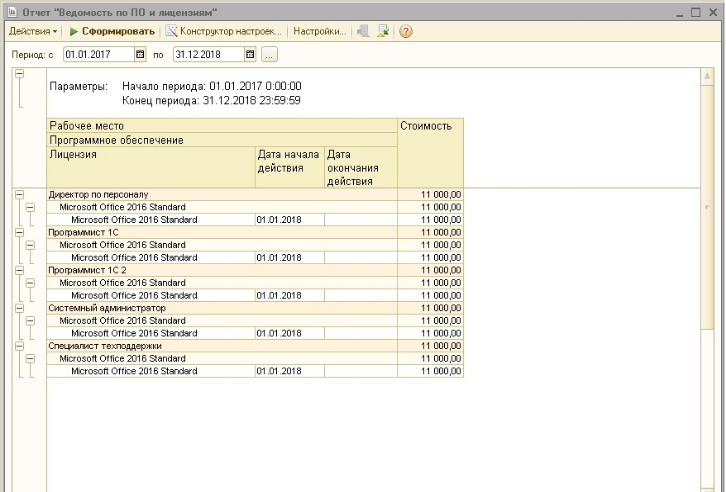Click the settings constructor wand icon
This screenshot has height=492, width=726.
171,31
